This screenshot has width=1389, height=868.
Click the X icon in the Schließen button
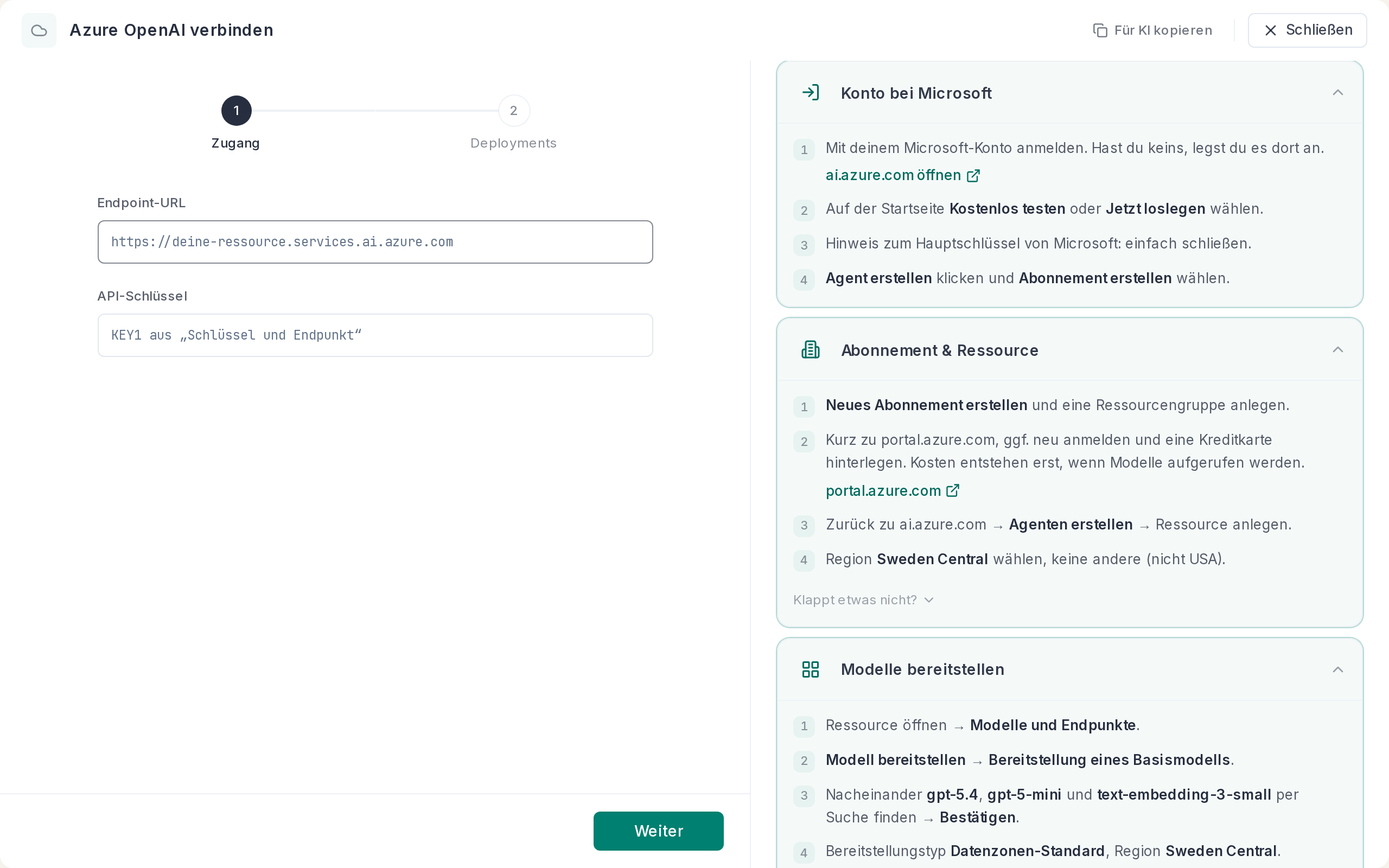click(x=1271, y=30)
